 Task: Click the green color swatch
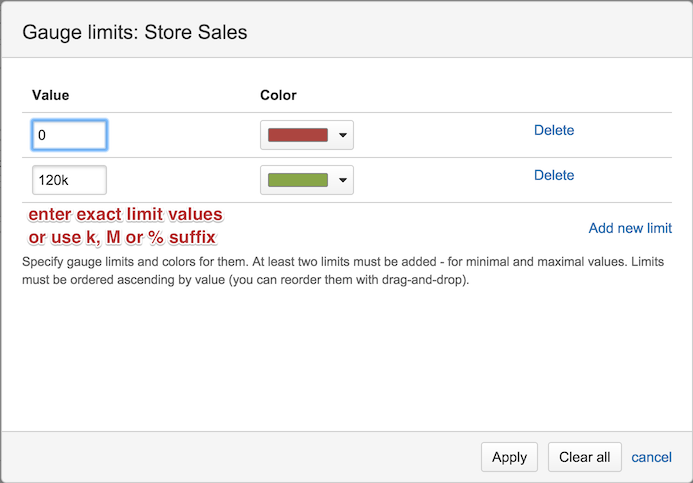[x=298, y=180]
